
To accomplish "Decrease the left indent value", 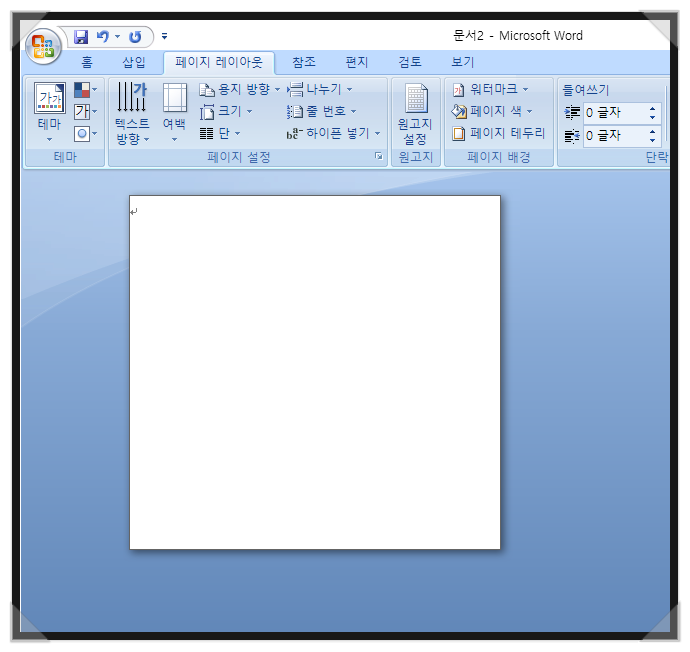I will [x=653, y=118].
